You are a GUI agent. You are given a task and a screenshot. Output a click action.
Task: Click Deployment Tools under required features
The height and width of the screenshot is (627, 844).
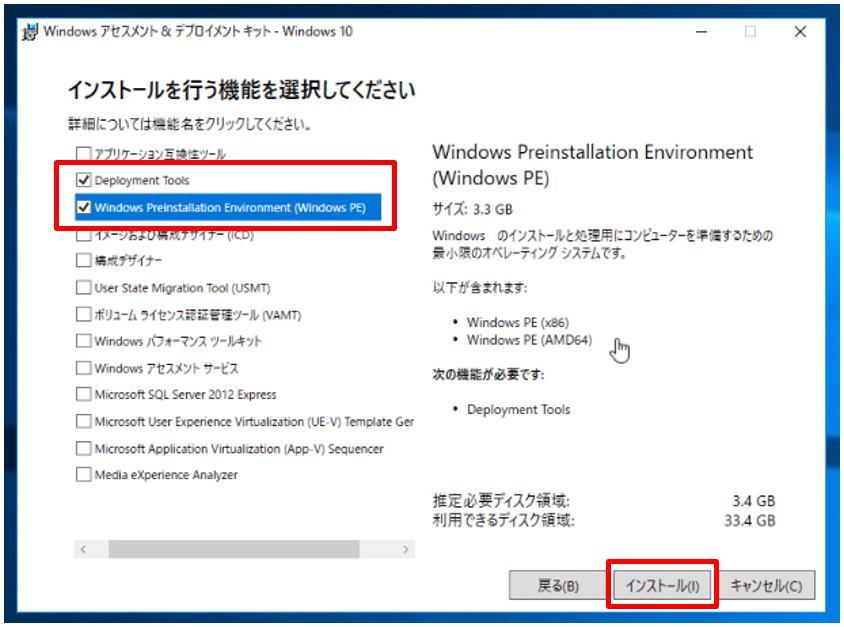click(518, 410)
